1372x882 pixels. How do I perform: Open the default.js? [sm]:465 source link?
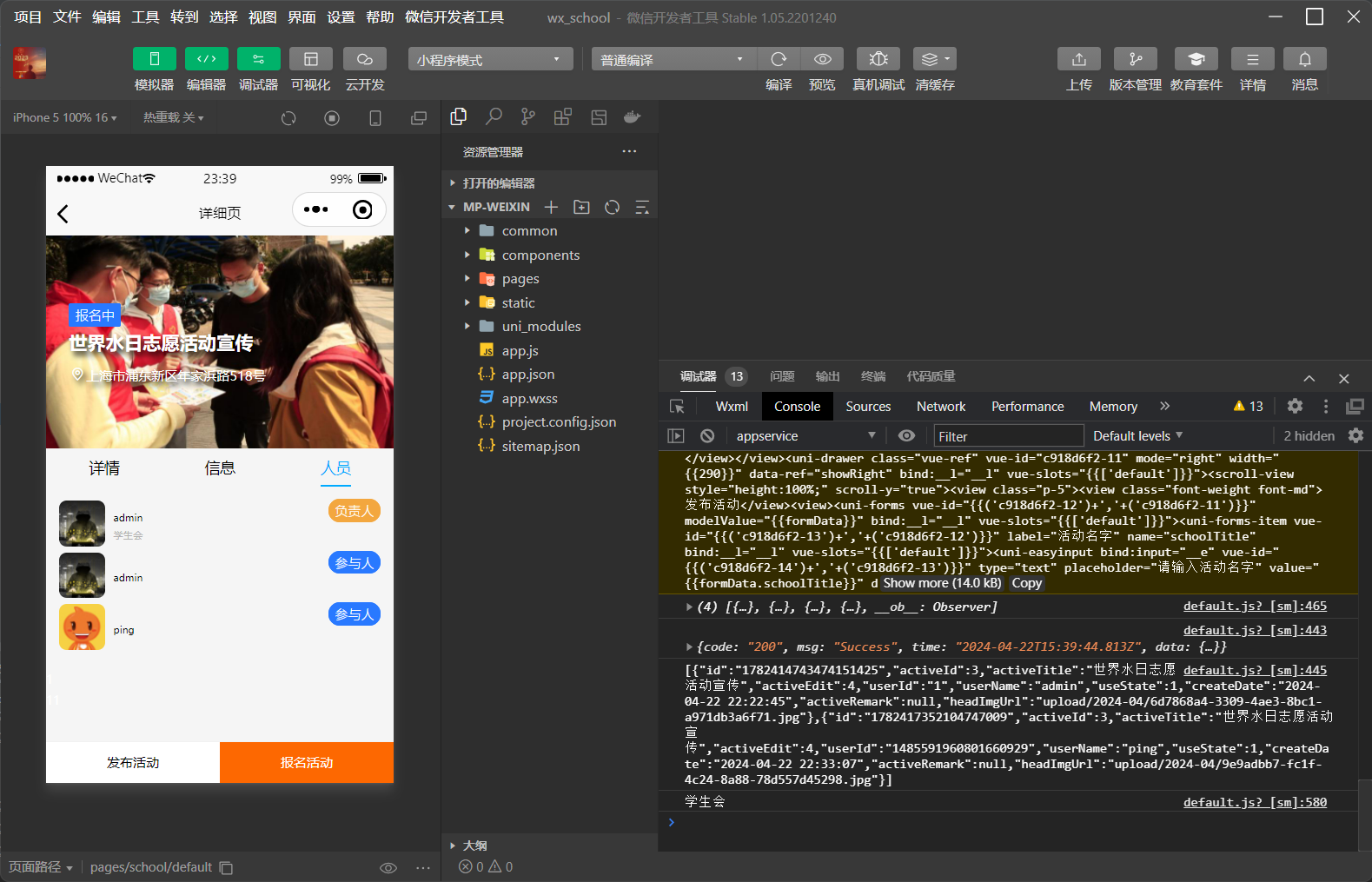tap(1255, 607)
